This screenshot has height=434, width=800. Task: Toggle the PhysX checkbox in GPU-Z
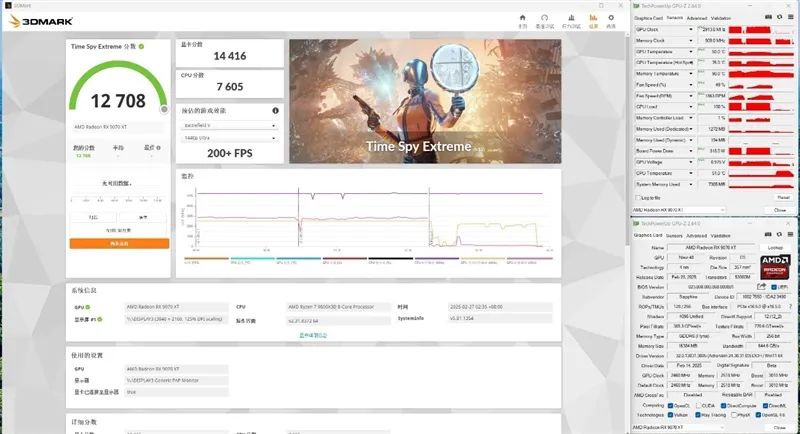click(734, 415)
